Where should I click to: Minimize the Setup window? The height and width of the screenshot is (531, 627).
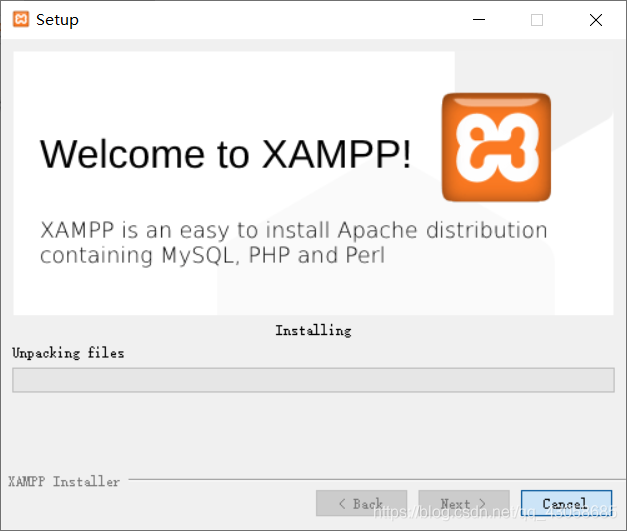479,19
